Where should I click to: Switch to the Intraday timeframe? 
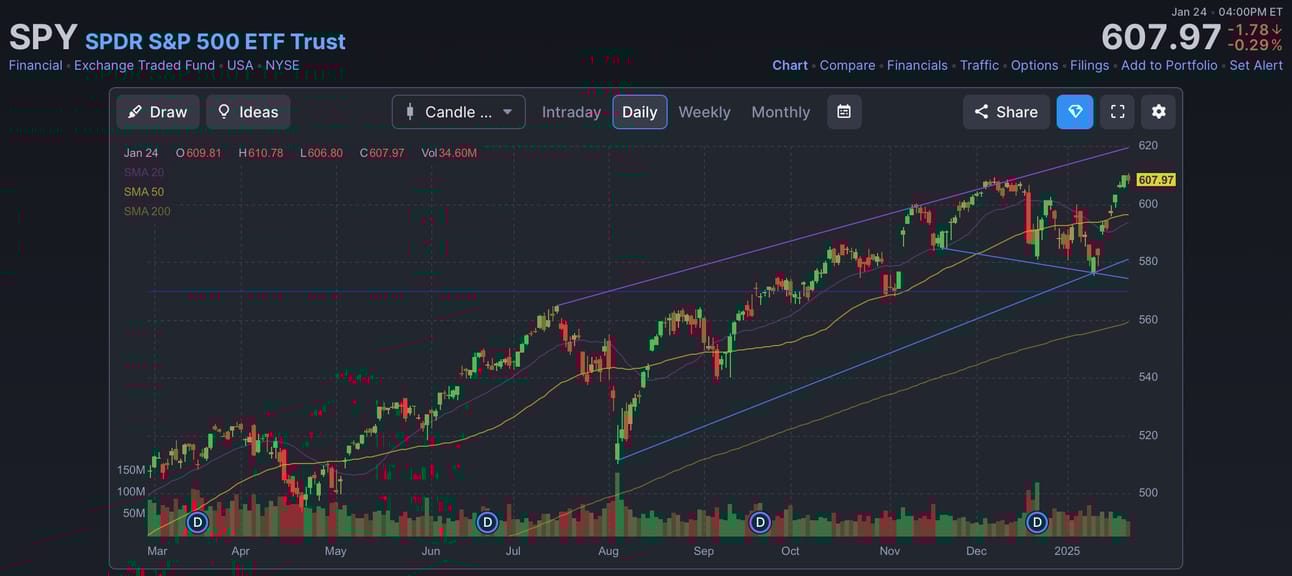(x=571, y=112)
